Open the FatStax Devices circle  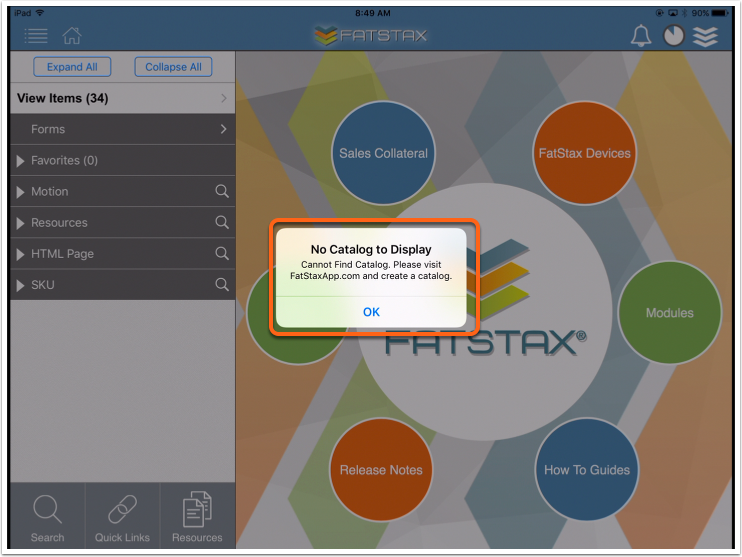(584, 153)
